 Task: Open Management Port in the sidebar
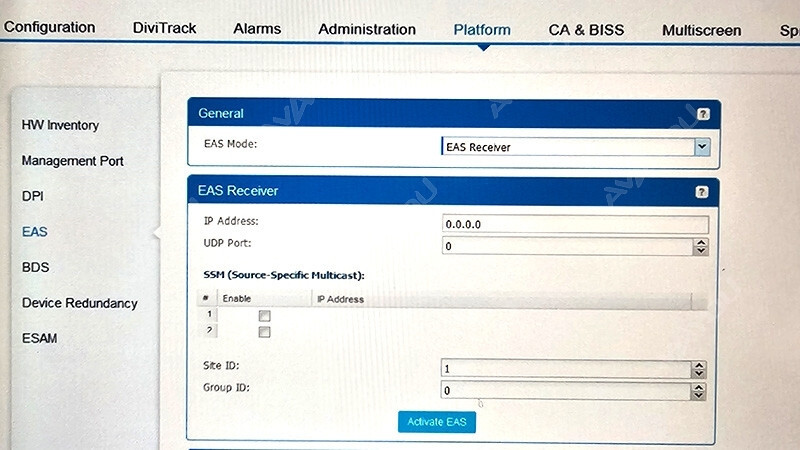(72, 160)
